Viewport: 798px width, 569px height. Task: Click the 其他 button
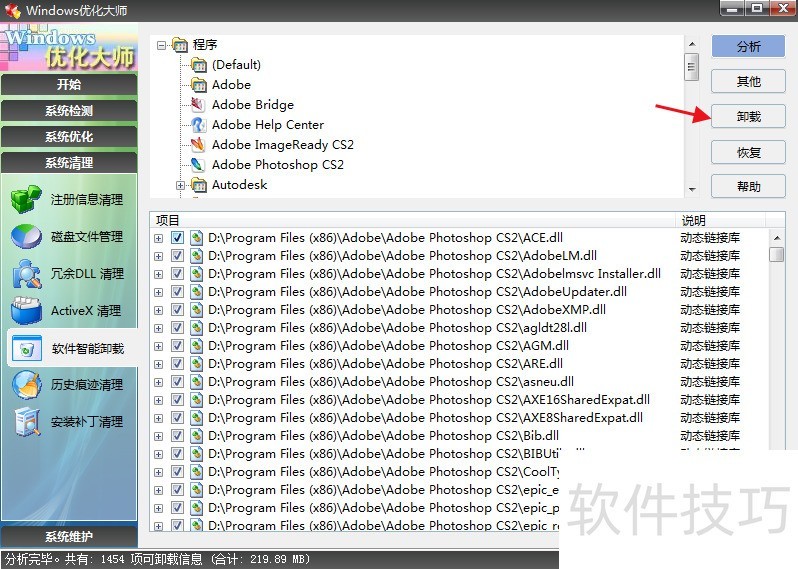(x=748, y=81)
